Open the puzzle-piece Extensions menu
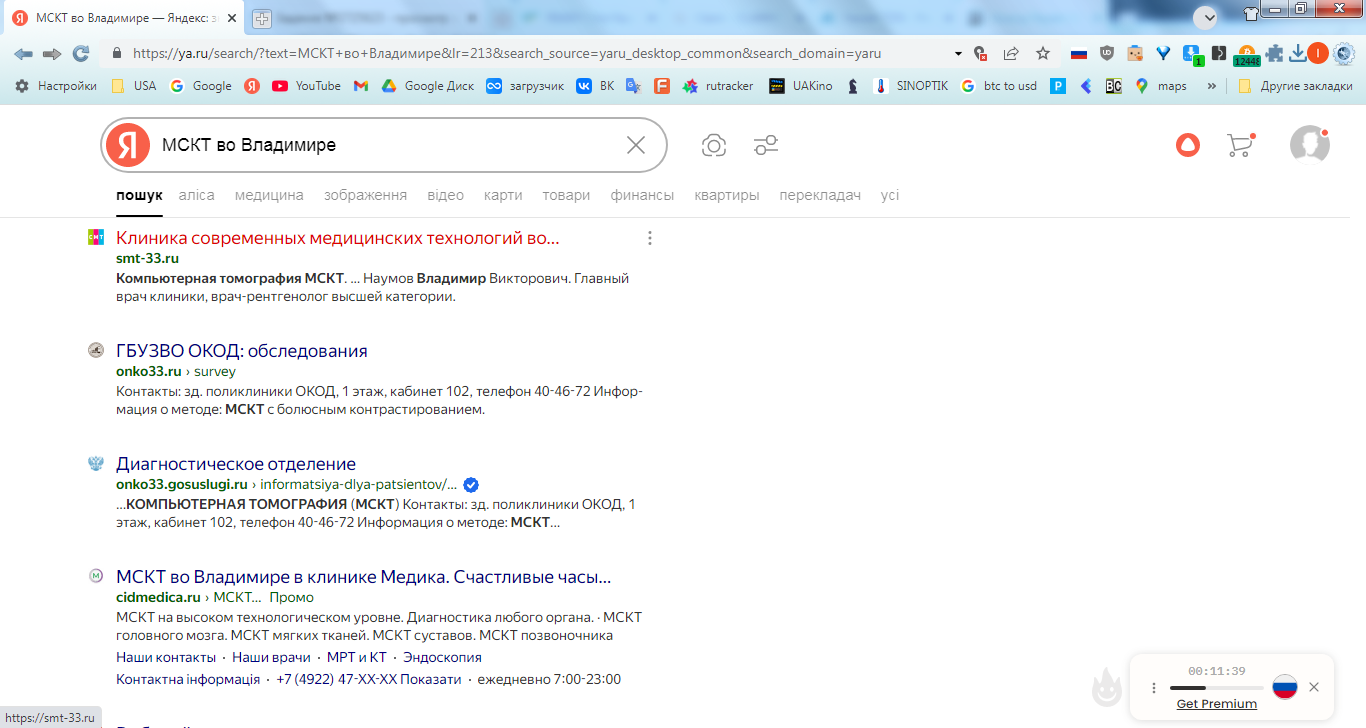The width and height of the screenshot is (1366, 728). coord(1274,54)
